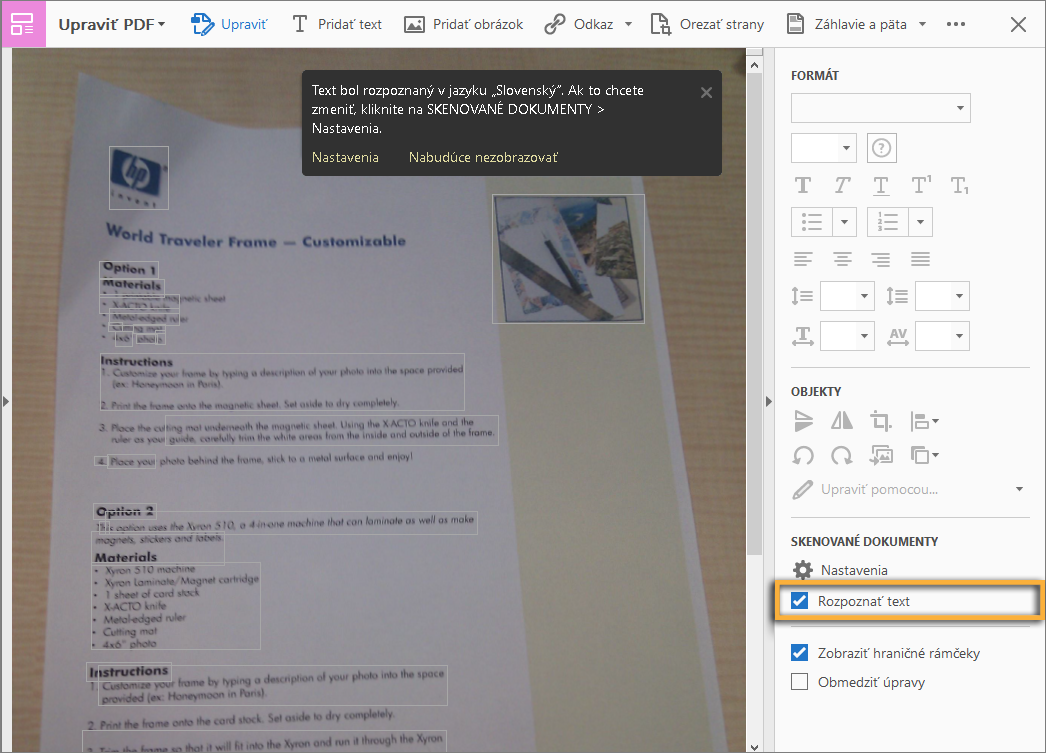Screen dimensions: 1046x753
Task: Select the Upraviť edit tool
Action: 229,25
